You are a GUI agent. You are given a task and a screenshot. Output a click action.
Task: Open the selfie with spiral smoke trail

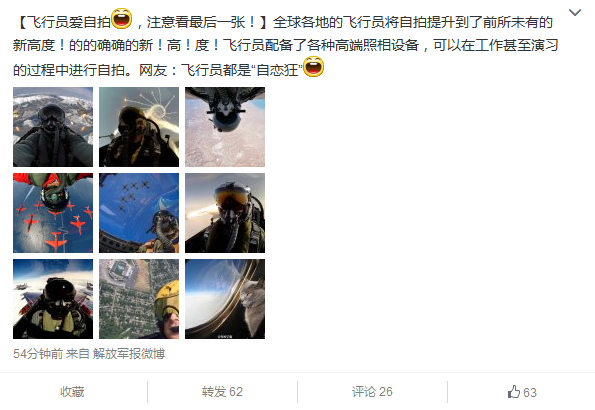[139, 127]
